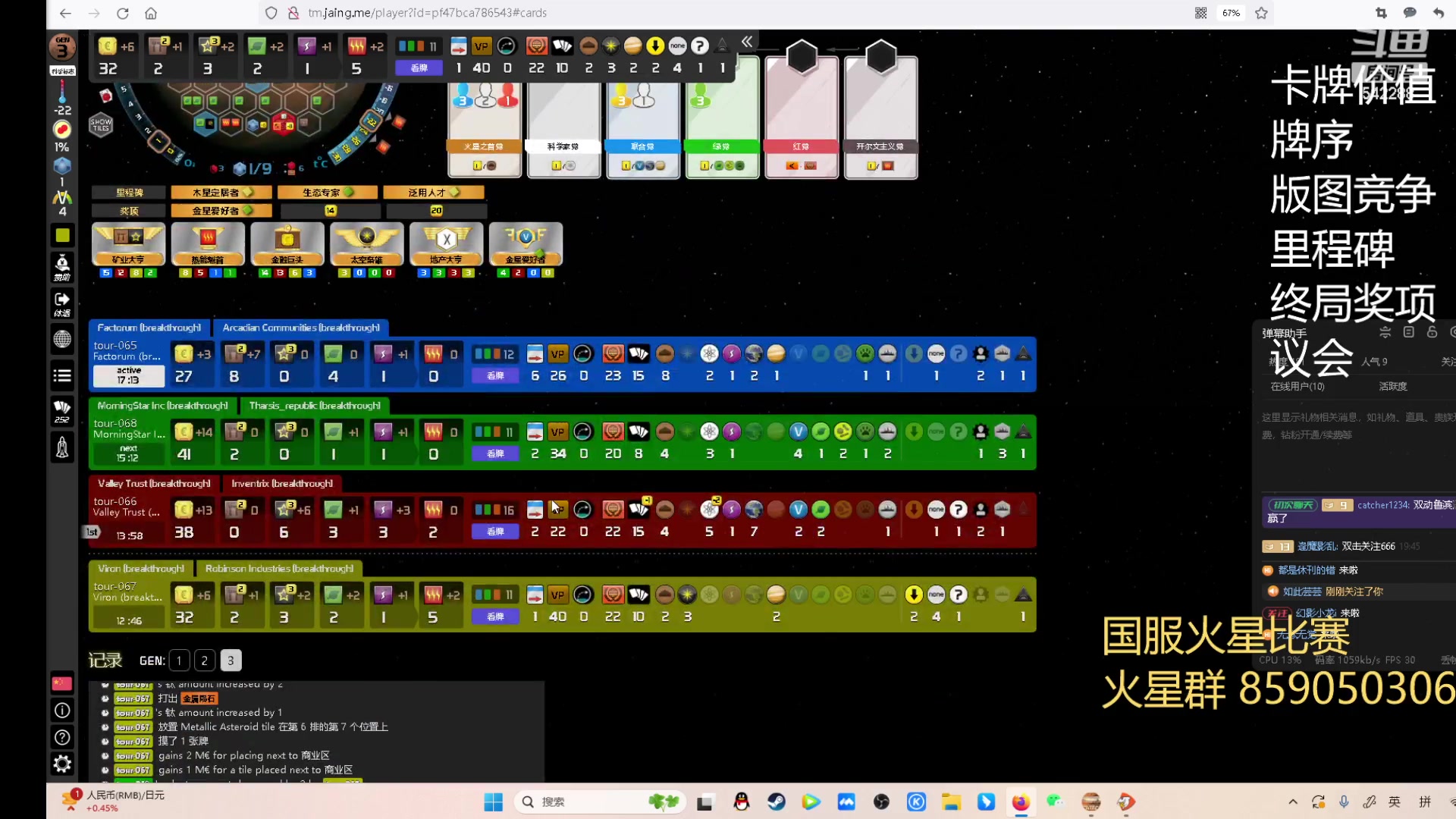1456x819 pixels.
Task: Click the 奖项 awards label
Action: [x=129, y=211]
